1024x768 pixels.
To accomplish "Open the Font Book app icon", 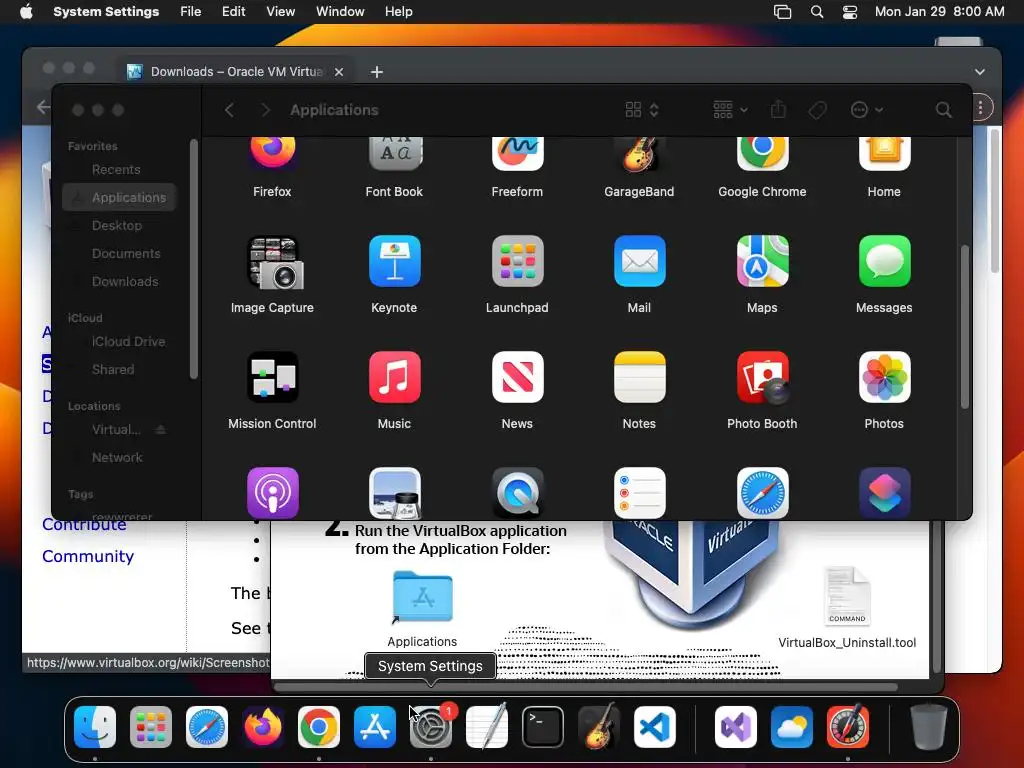I will 394,155.
